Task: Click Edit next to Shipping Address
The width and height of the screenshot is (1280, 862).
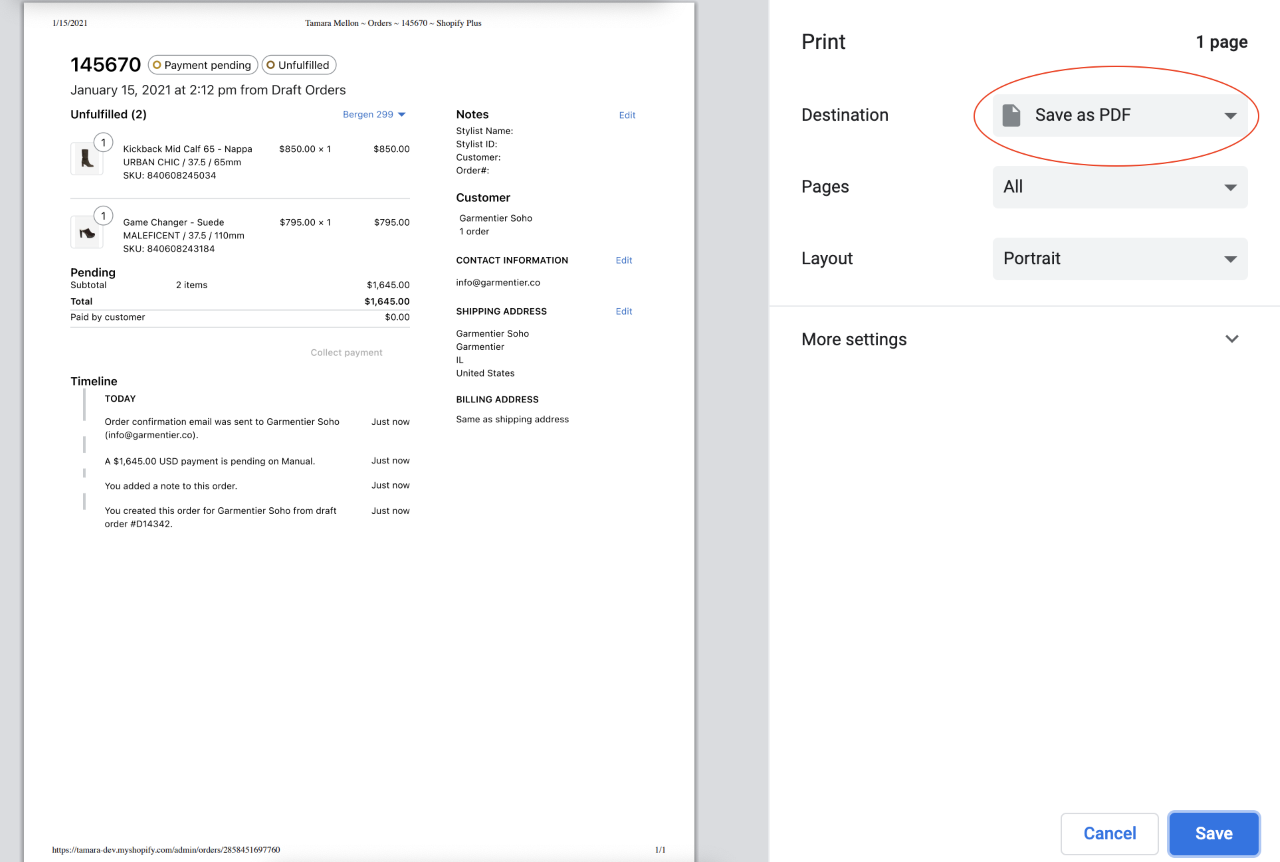Action: [x=624, y=311]
